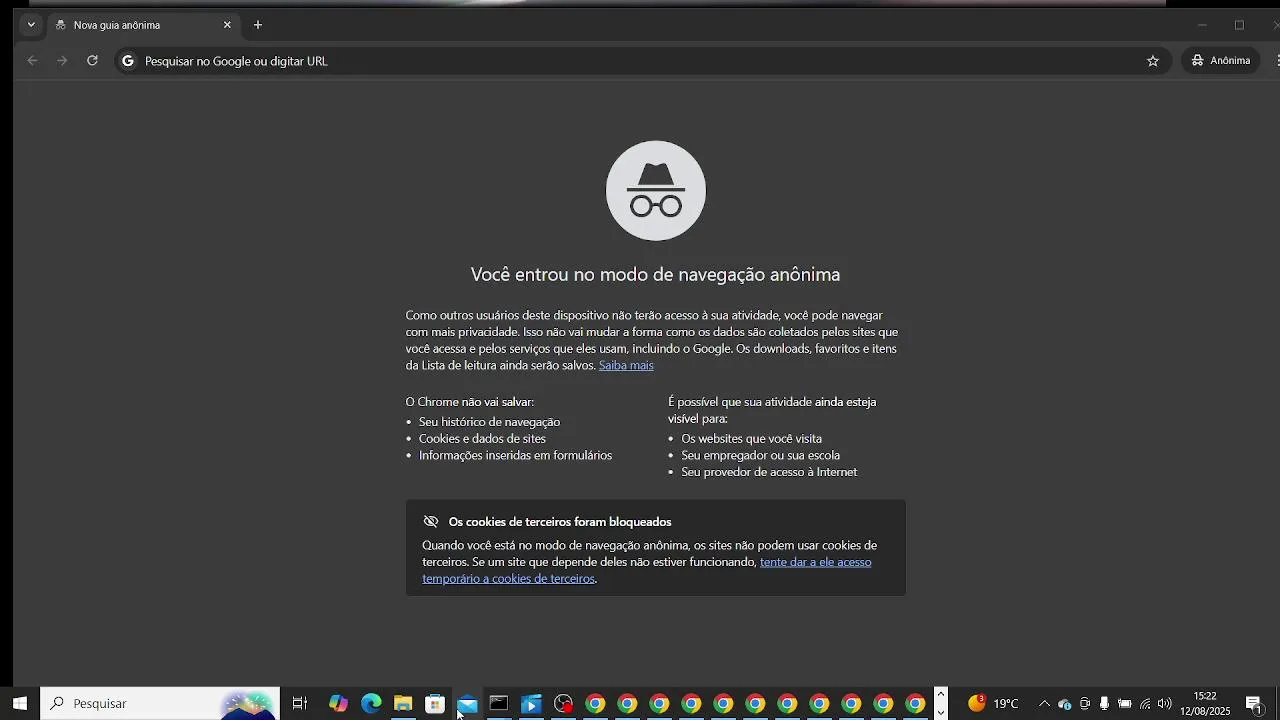Open a new tab with plus button

[x=258, y=25]
